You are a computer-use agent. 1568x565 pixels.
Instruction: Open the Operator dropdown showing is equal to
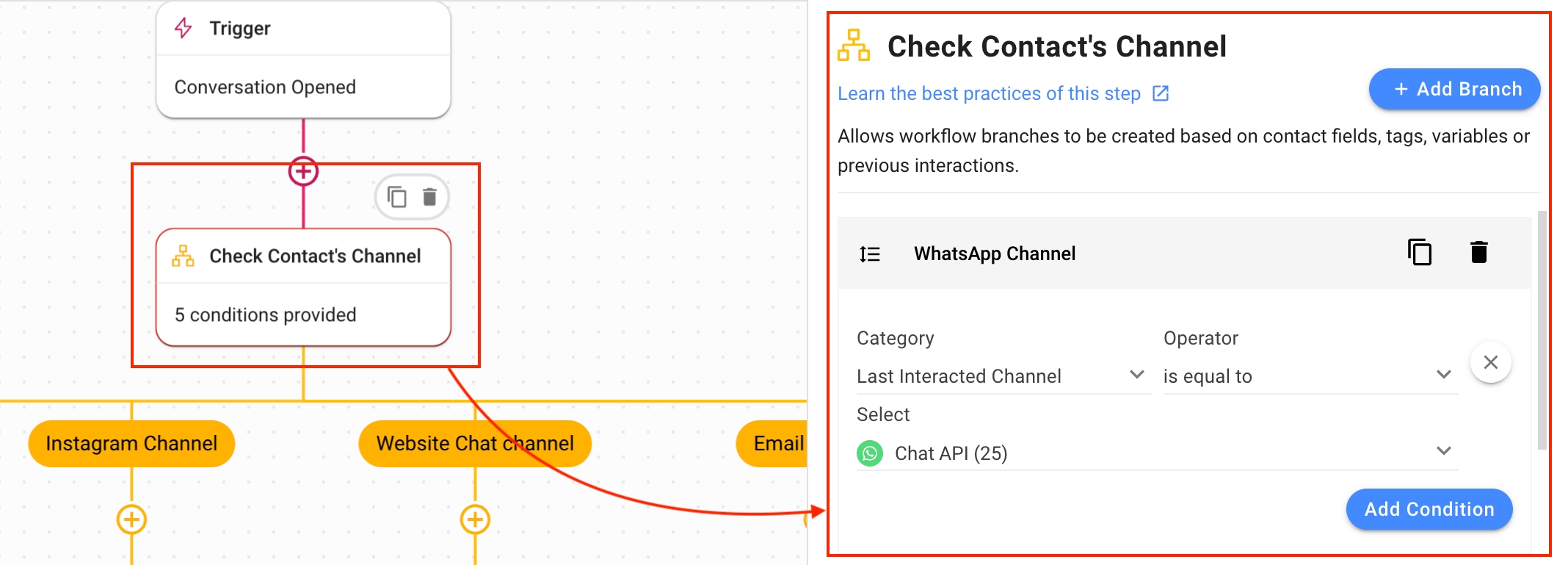1309,376
